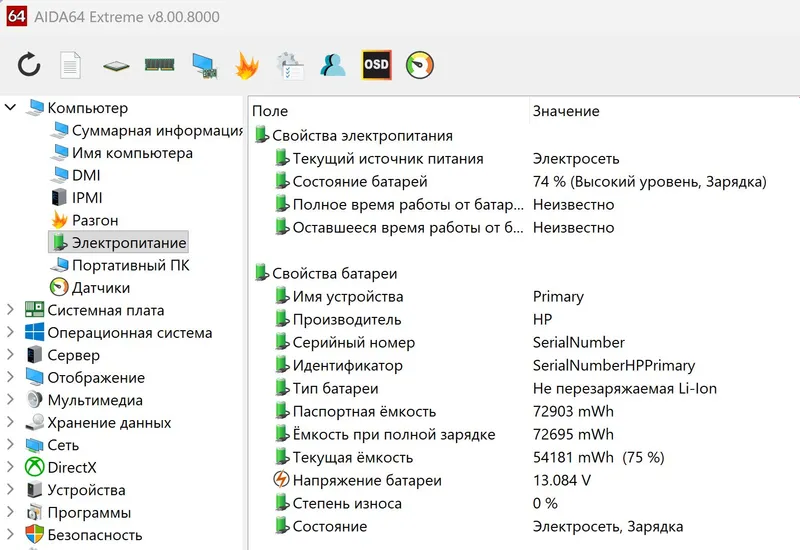800x550 pixels.
Task: Select the Серийный номер row
Action: tap(524, 342)
